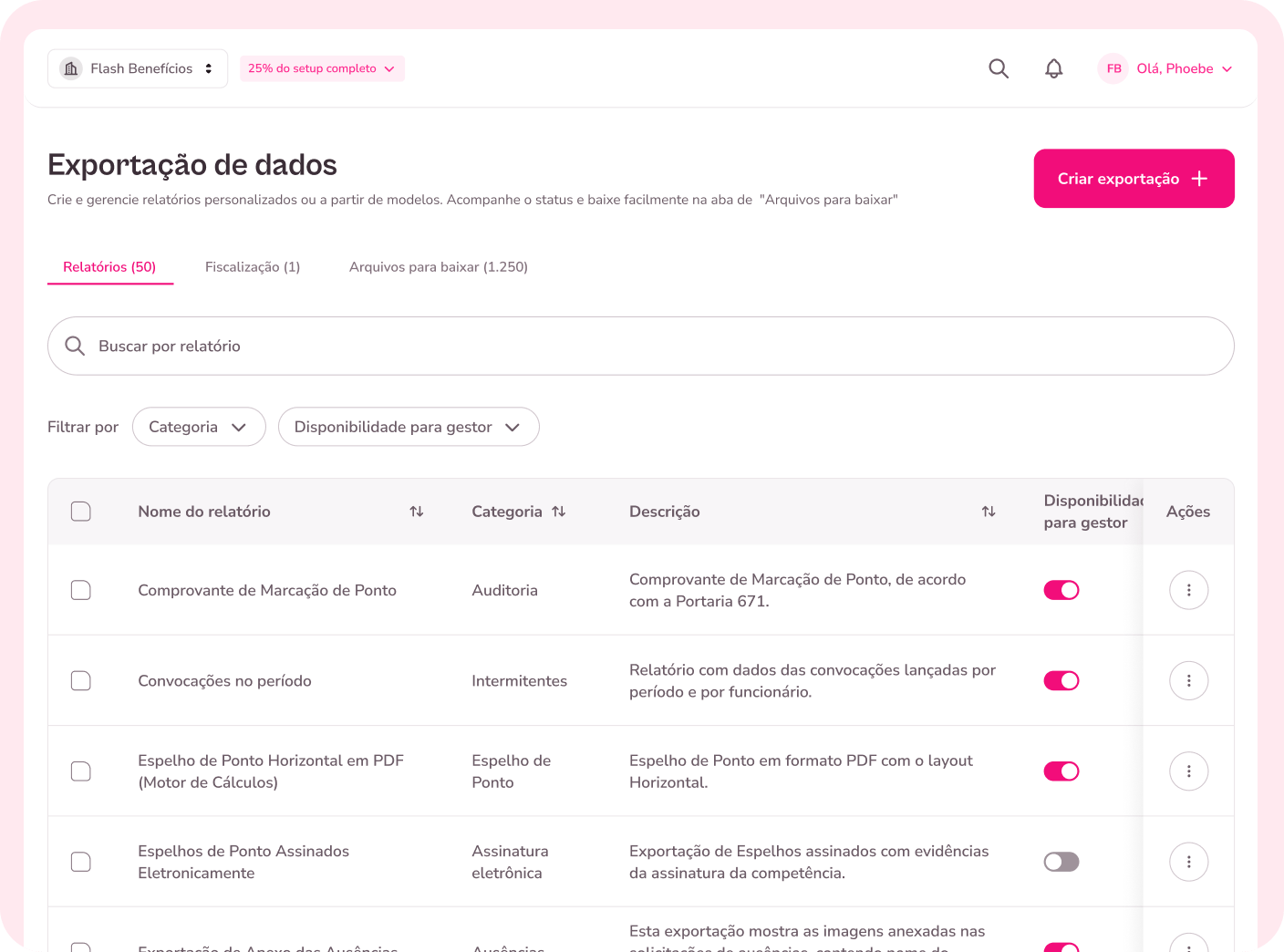This screenshot has width=1284, height=952.
Task: Sort by Nome do relatório column arrows
Action: pos(417,512)
